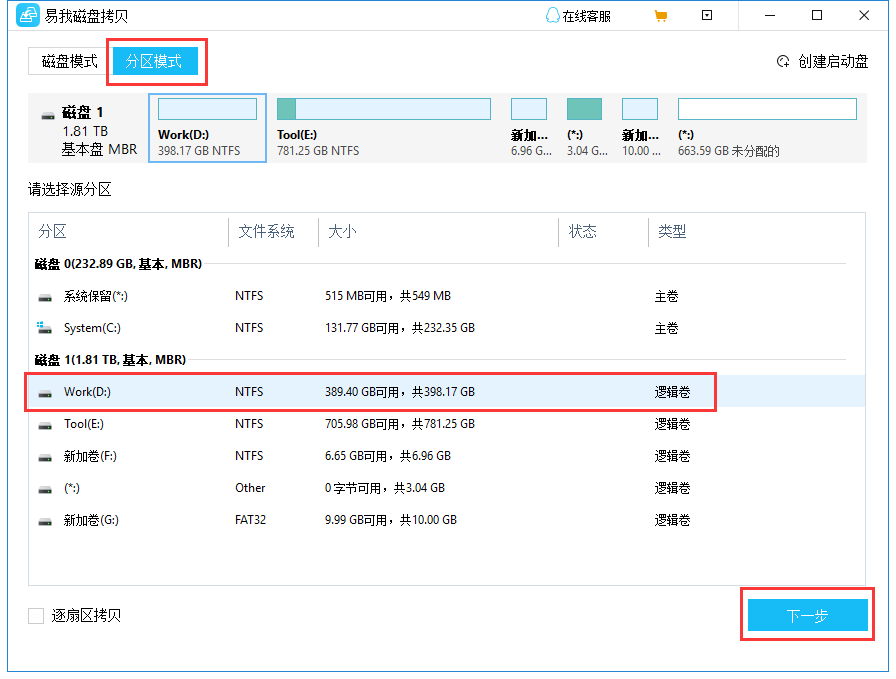The image size is (896, 679).
Task: Click the drive icon beside System(C:)
Action: [44, 328]
